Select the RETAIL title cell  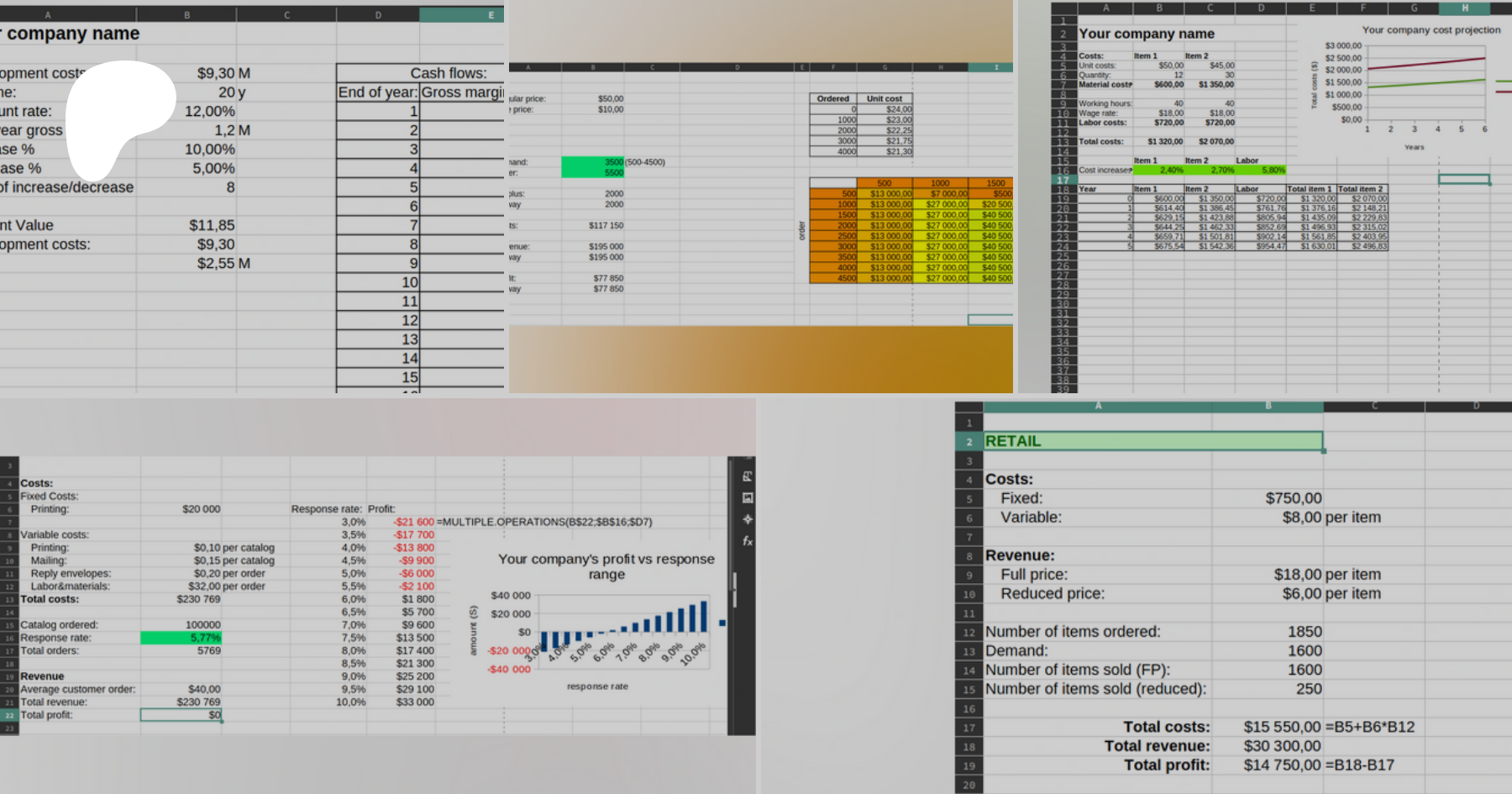(x=1152, y=441)
